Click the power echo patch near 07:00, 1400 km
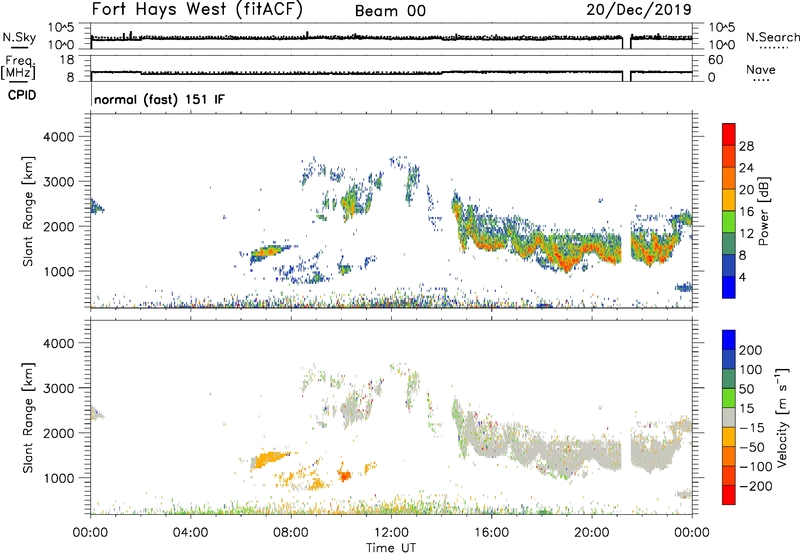 (268, 251)
